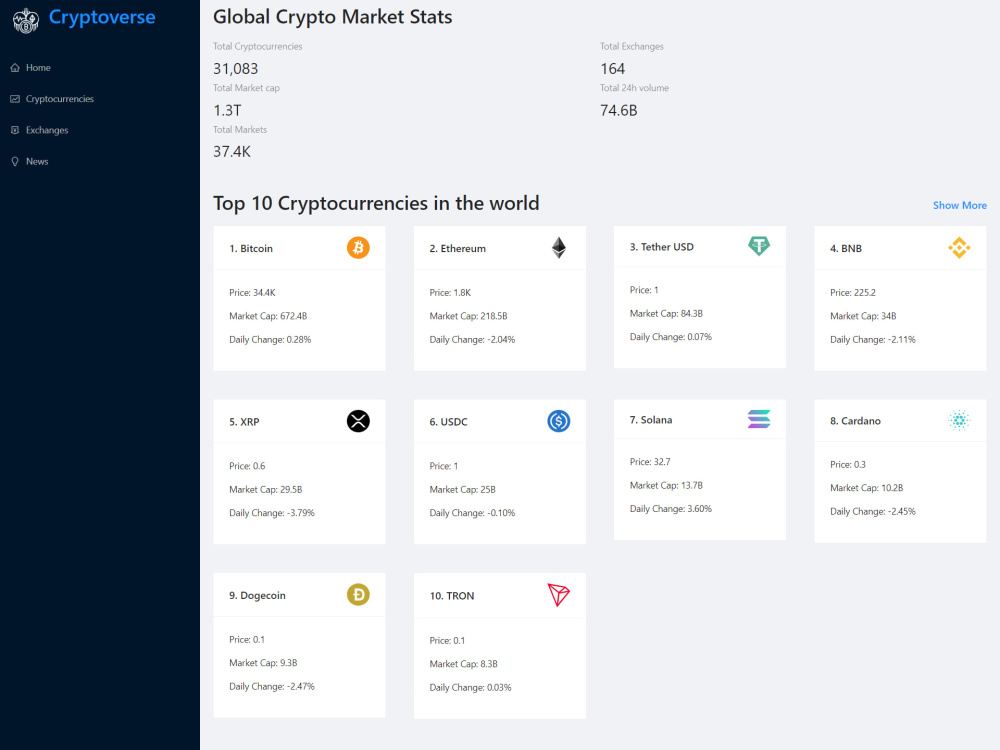Click the Cryptocurrencies chart icon in sidebar
This screenshot has width=1000, height=750.
point(15,99)
